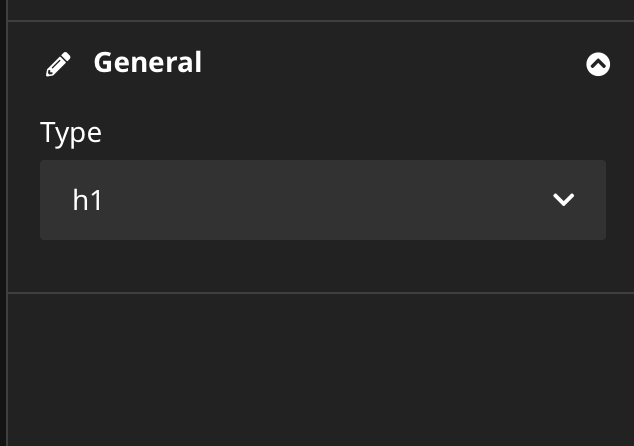Click the h1 value text in combo box
Image resolution: width=634 pixels, height=446 pixels.
(x=87, y=200)
